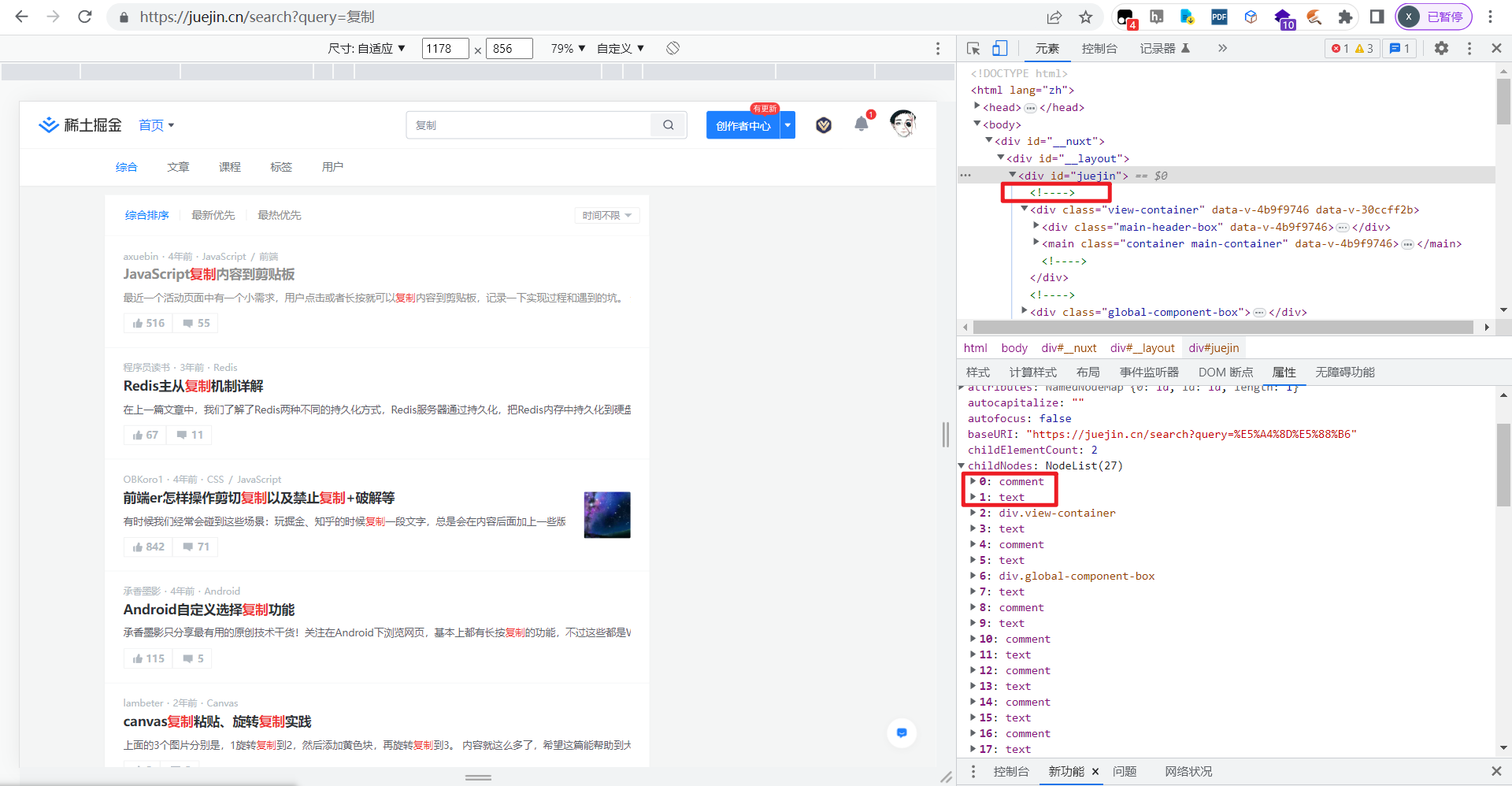Open the 尺寸: 自适应 dropdown
Screen dimensions: 1512x786
(x=366, y=48)
